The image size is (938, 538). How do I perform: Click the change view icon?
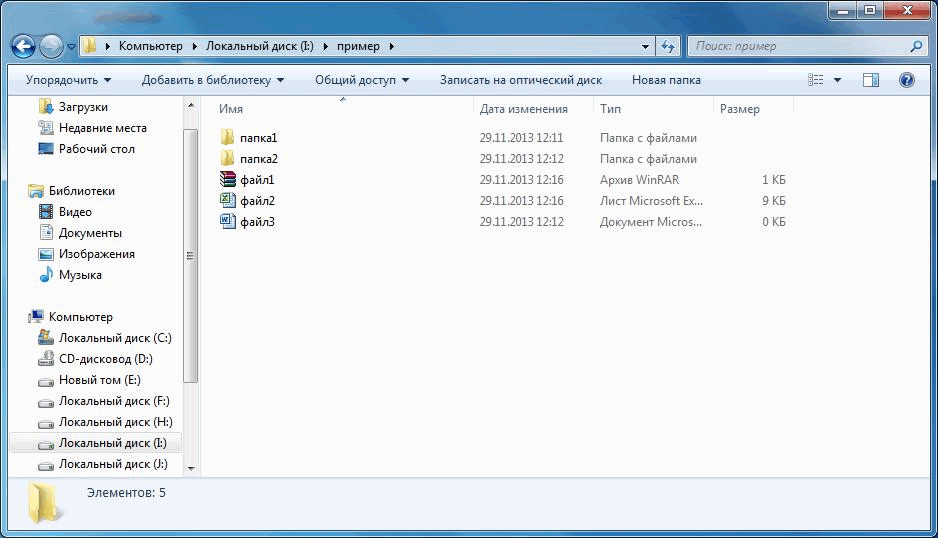pos(816,80)
